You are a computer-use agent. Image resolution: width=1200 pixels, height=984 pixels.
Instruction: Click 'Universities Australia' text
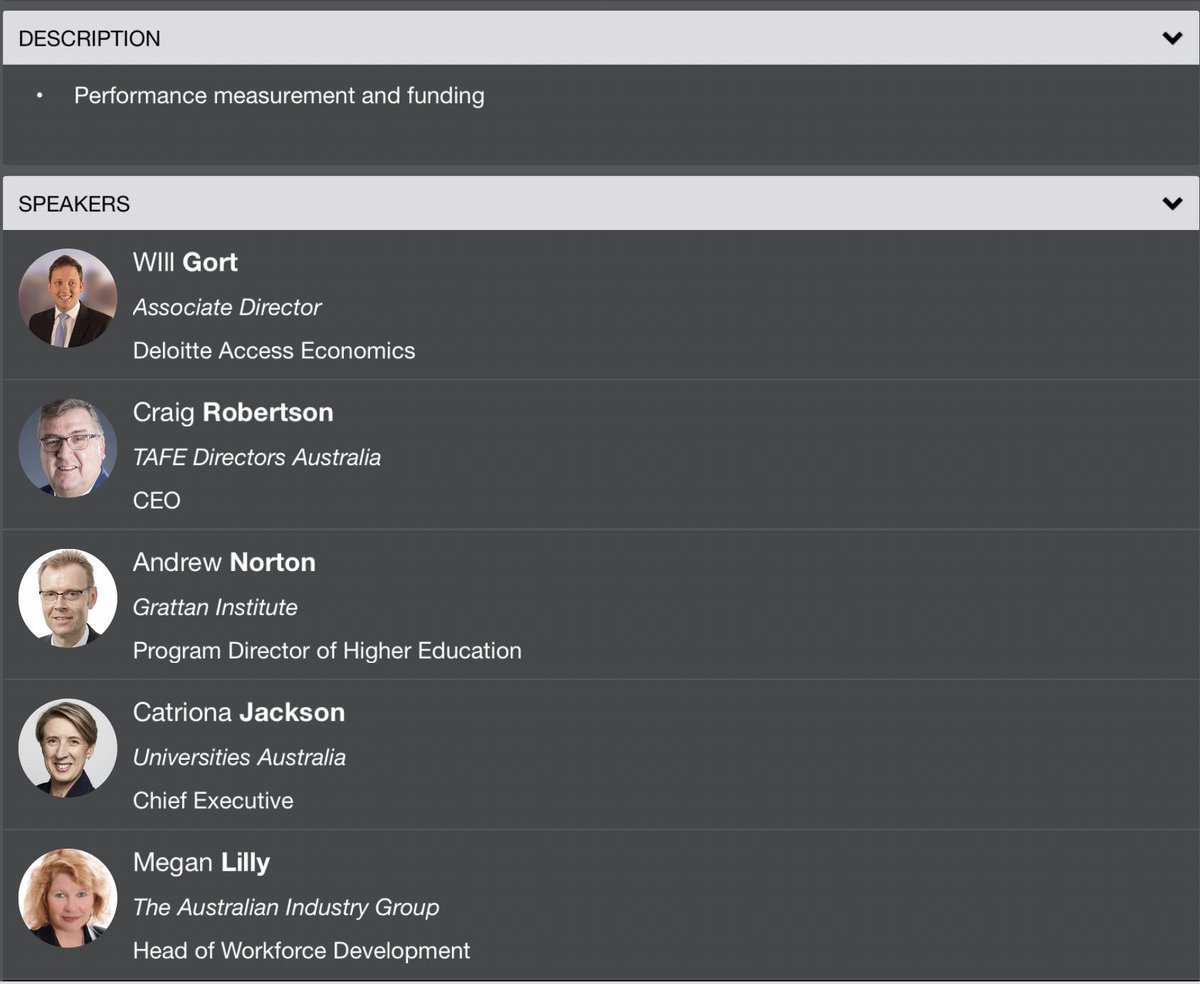tap(239, 757)
